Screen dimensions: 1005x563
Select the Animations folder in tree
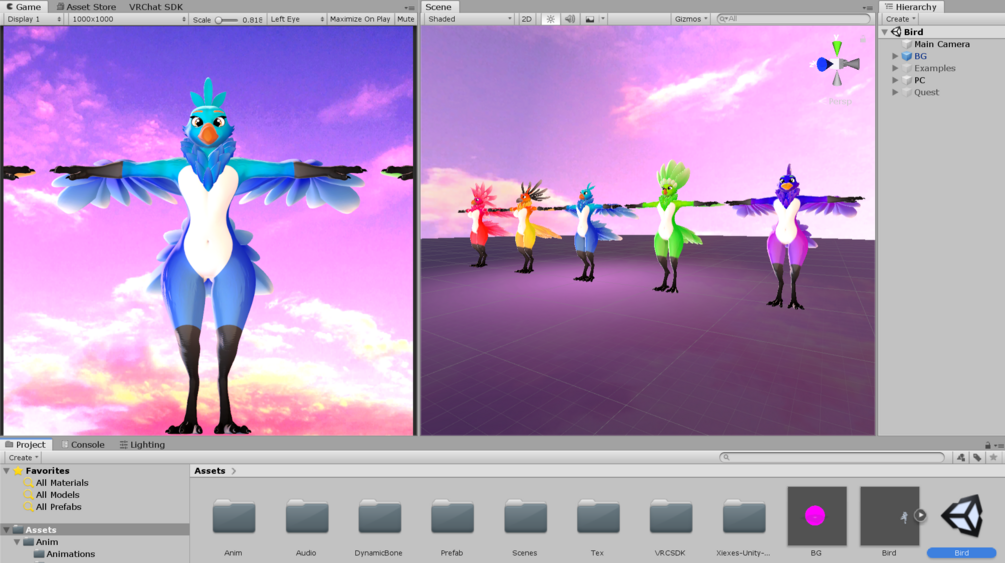point(71,554)
